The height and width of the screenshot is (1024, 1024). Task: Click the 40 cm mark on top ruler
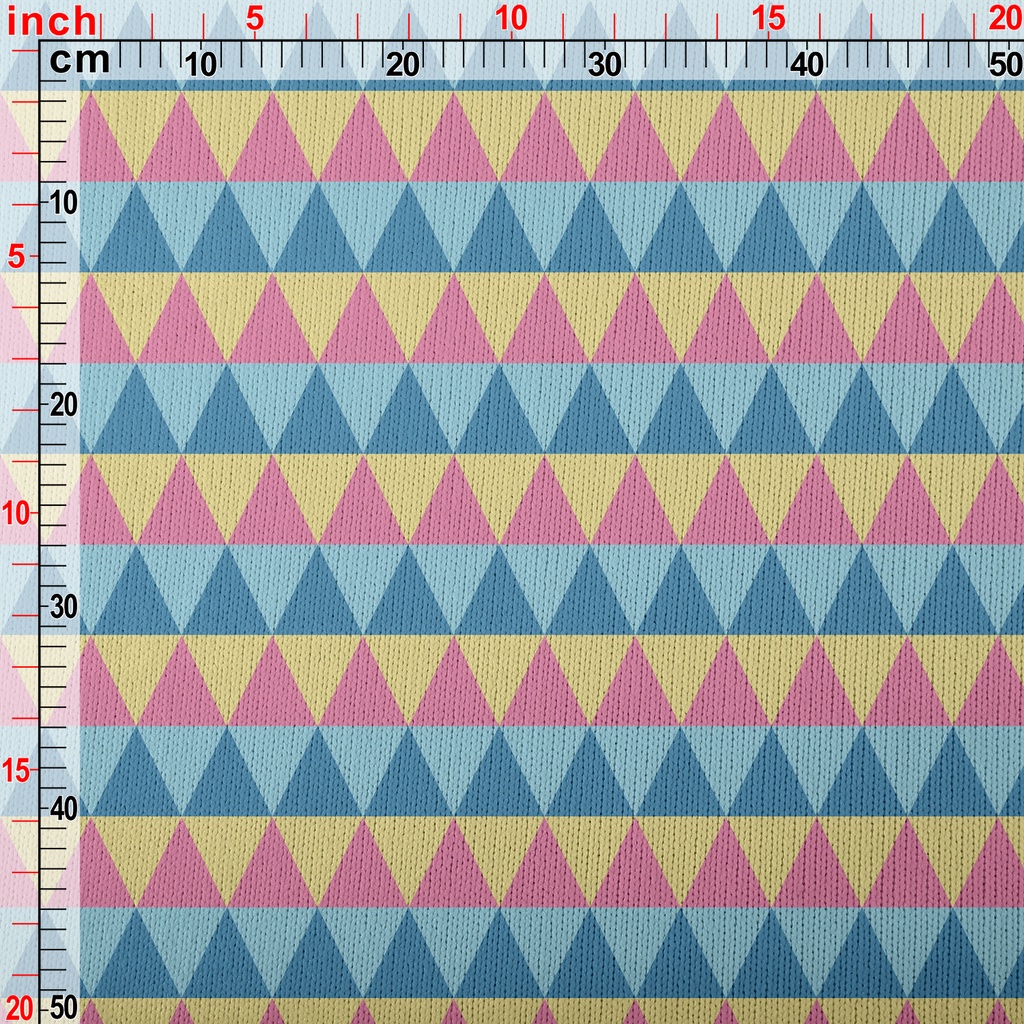(x=807, y=65)
